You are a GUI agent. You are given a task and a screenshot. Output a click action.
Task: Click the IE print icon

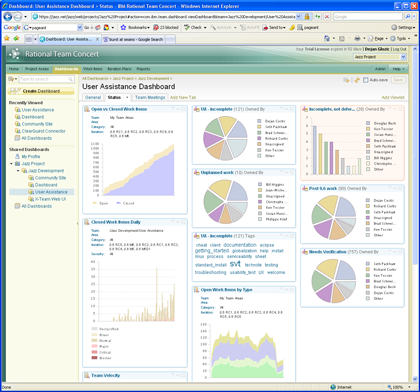[x=357, y=39]
